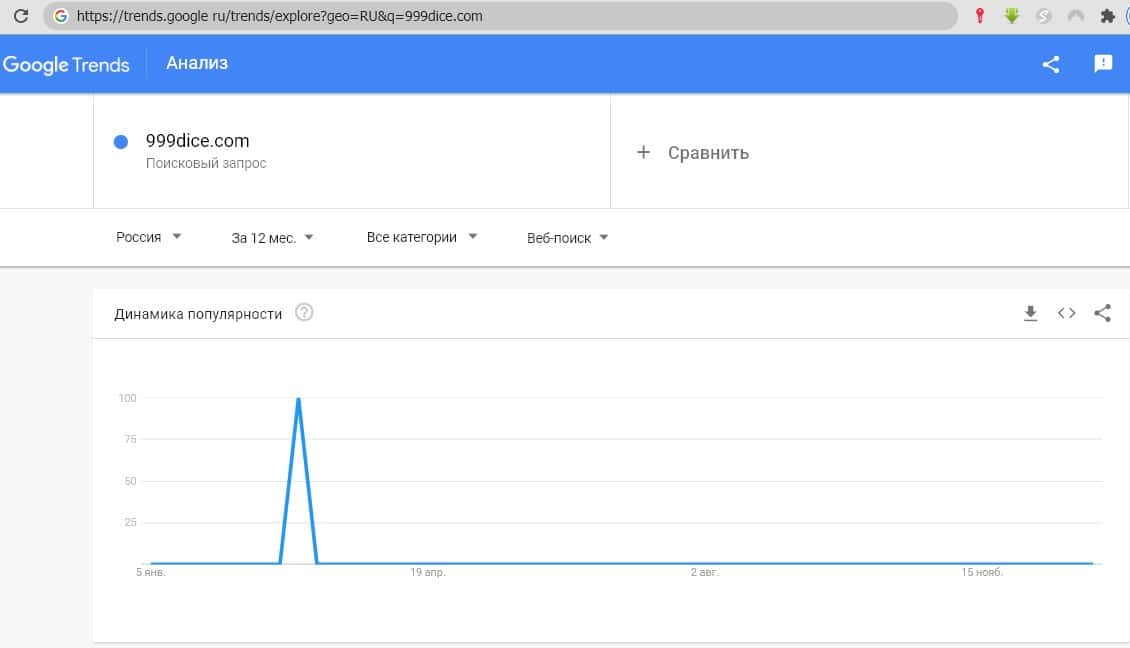Click the embed code icon
The image size is (1130, 648).
point(1067,313)
